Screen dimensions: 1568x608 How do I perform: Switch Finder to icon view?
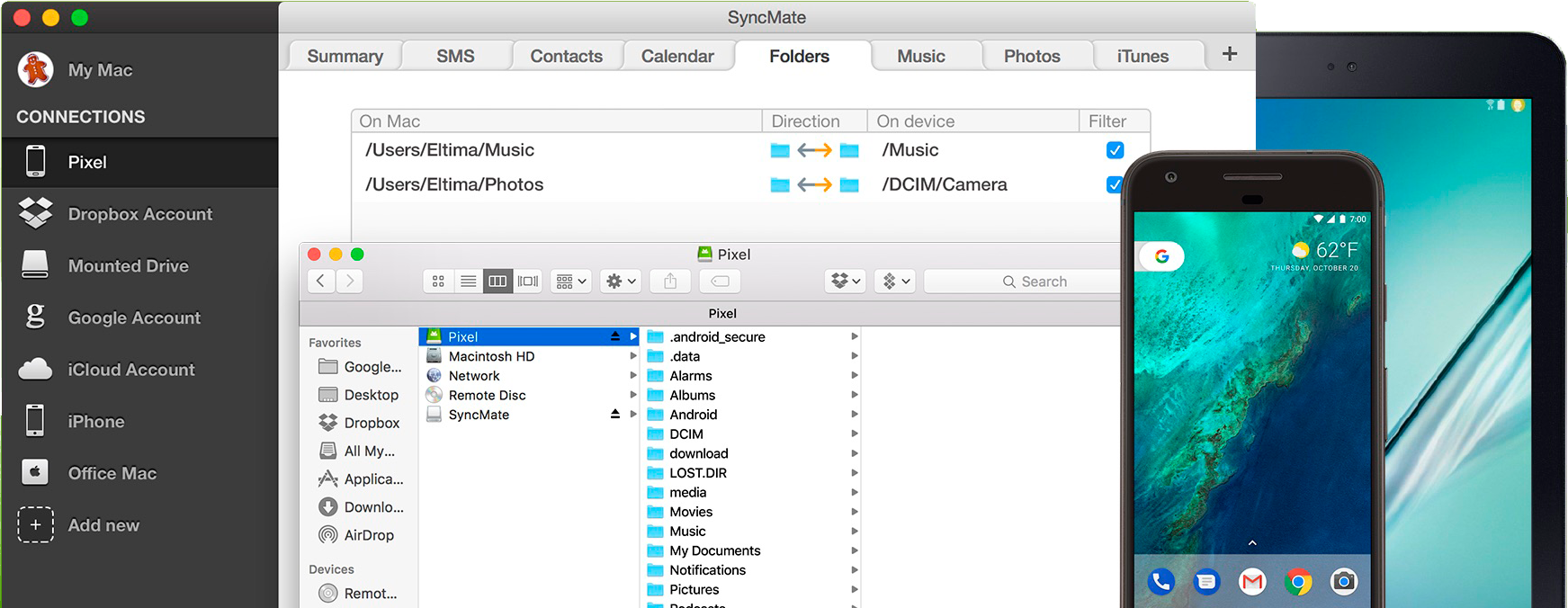438,282
